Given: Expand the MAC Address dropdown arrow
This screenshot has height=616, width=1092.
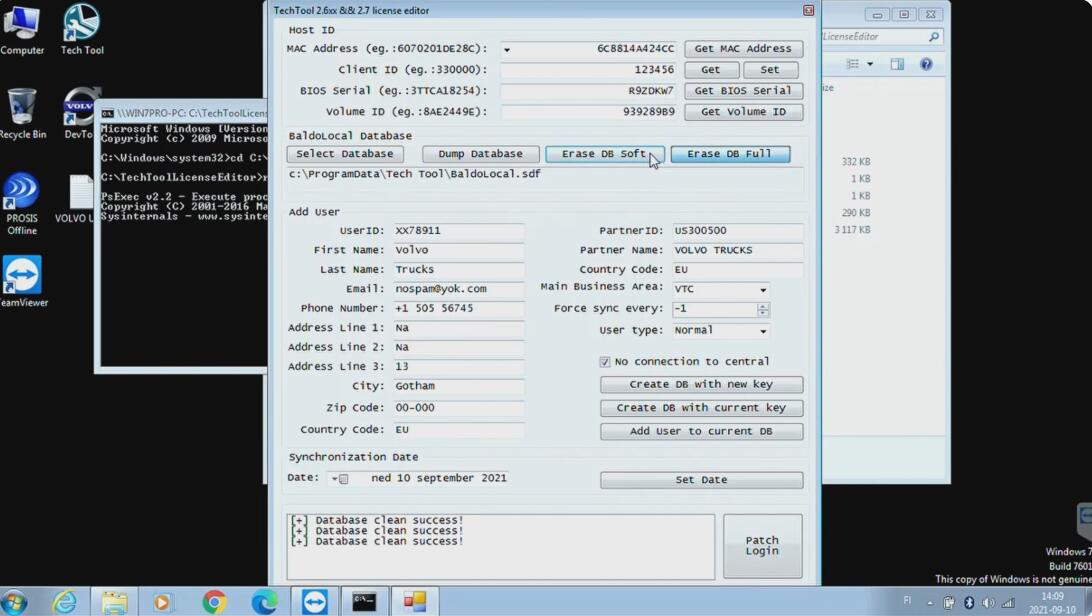Looking at the screenshot, I should coord(507,48).
